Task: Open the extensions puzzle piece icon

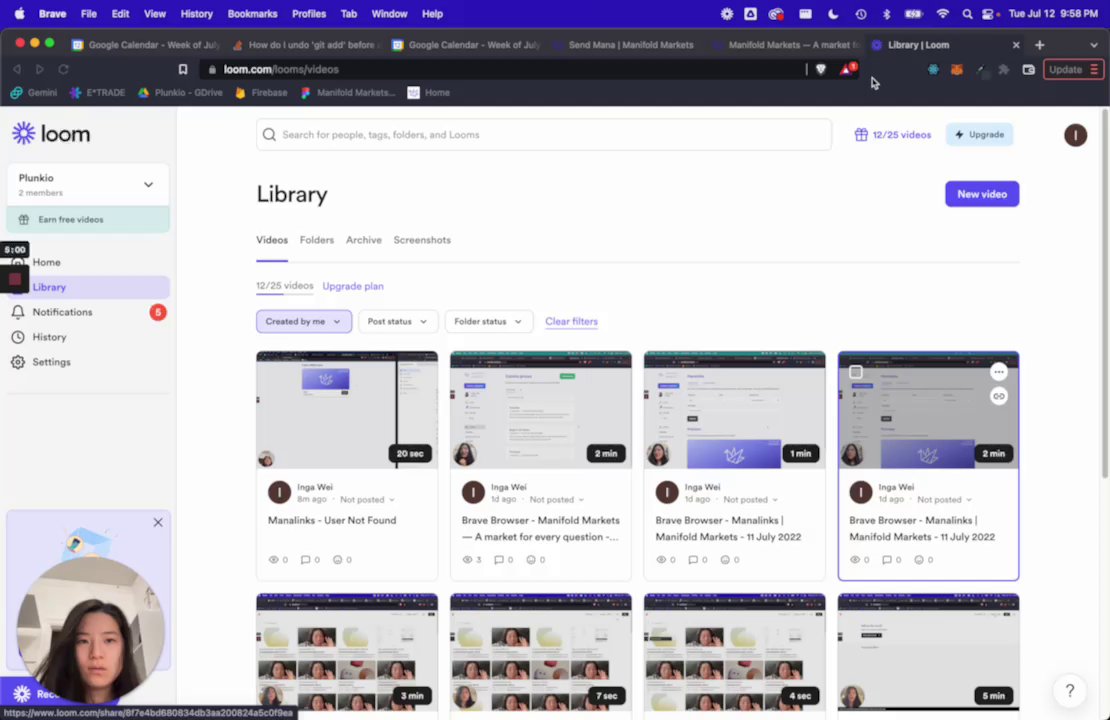Action: (x=1004, y=69)
